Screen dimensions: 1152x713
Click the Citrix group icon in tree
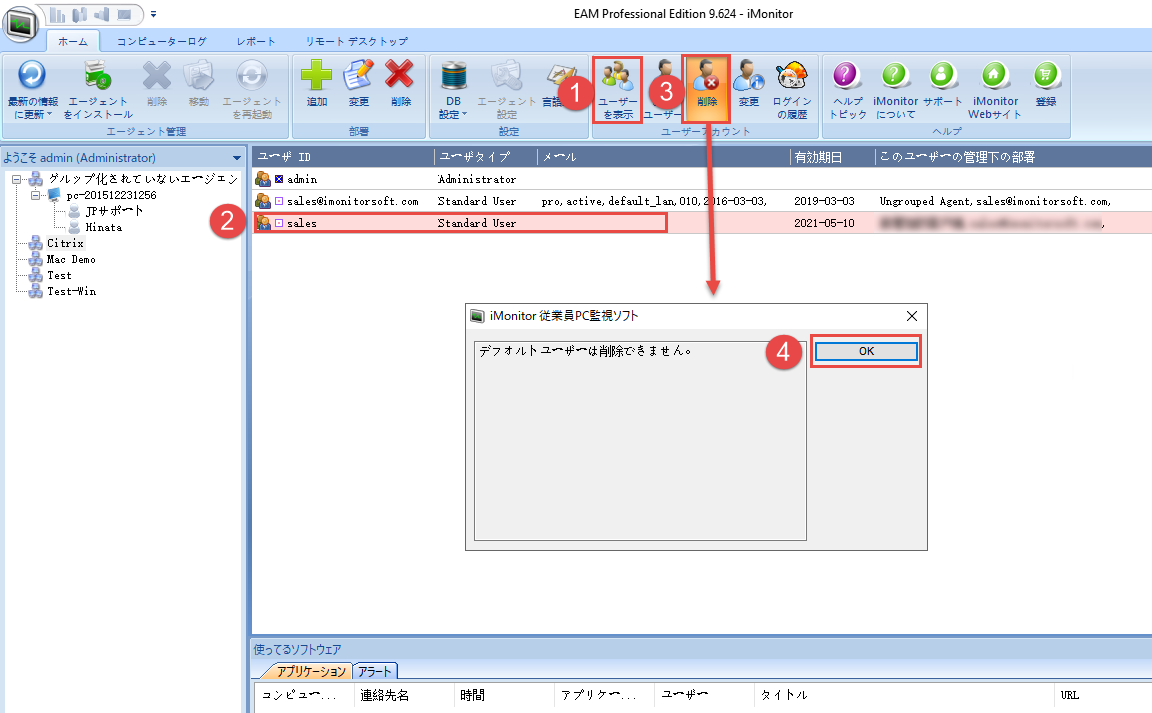[x=35, y=243]
